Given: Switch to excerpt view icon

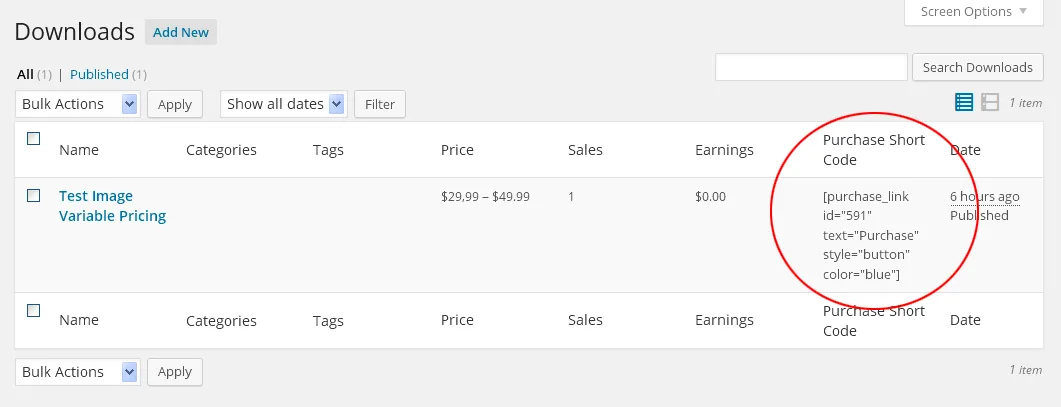Looking at the screenshot, I should click(x=990, y=102).
